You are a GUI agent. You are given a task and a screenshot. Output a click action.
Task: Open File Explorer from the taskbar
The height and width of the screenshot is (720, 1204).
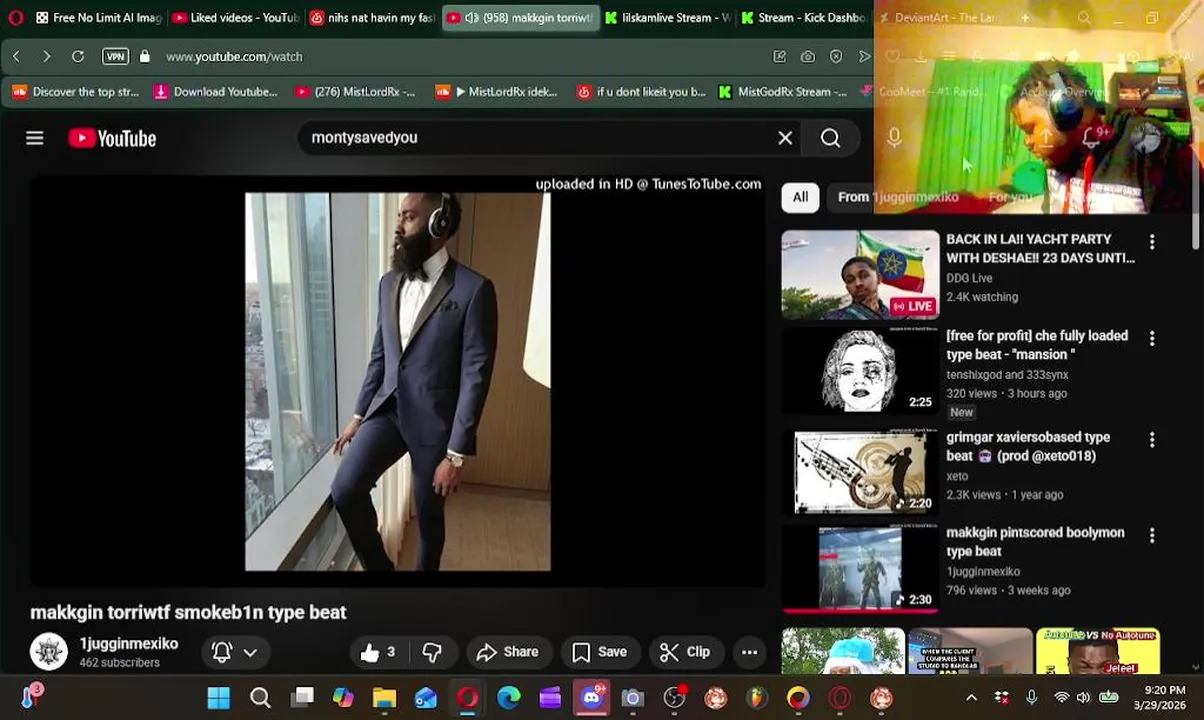point(384,698)
